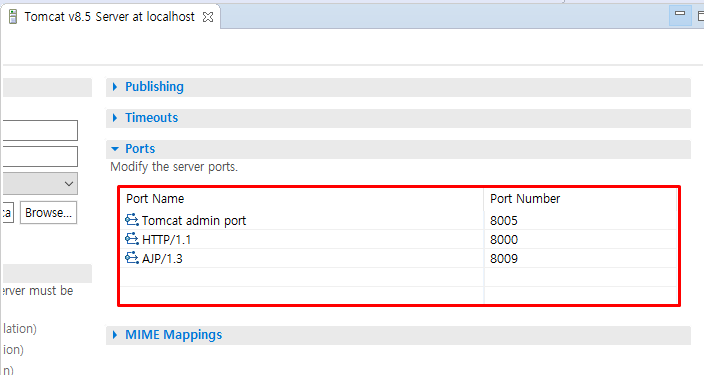704x375 pixels.
Task: Click the Browse... button
Action: [x=48, y=212]
